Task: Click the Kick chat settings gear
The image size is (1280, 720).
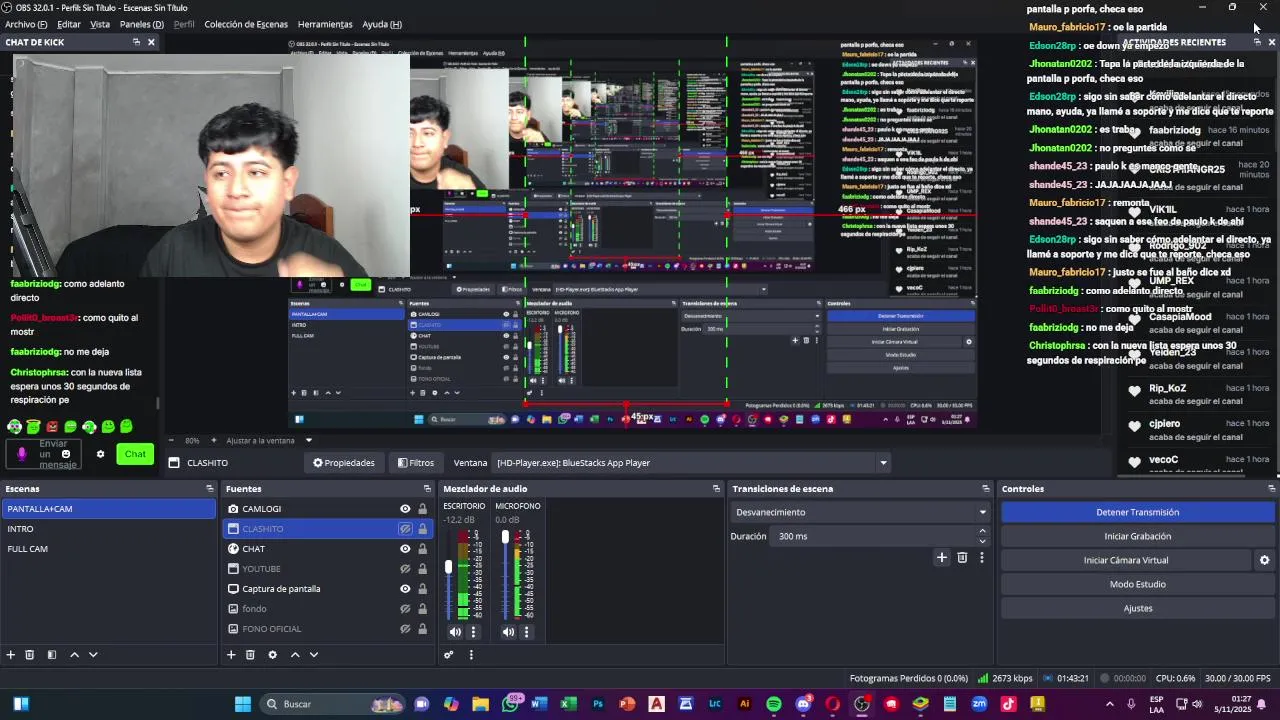Action: coord(100,454)
